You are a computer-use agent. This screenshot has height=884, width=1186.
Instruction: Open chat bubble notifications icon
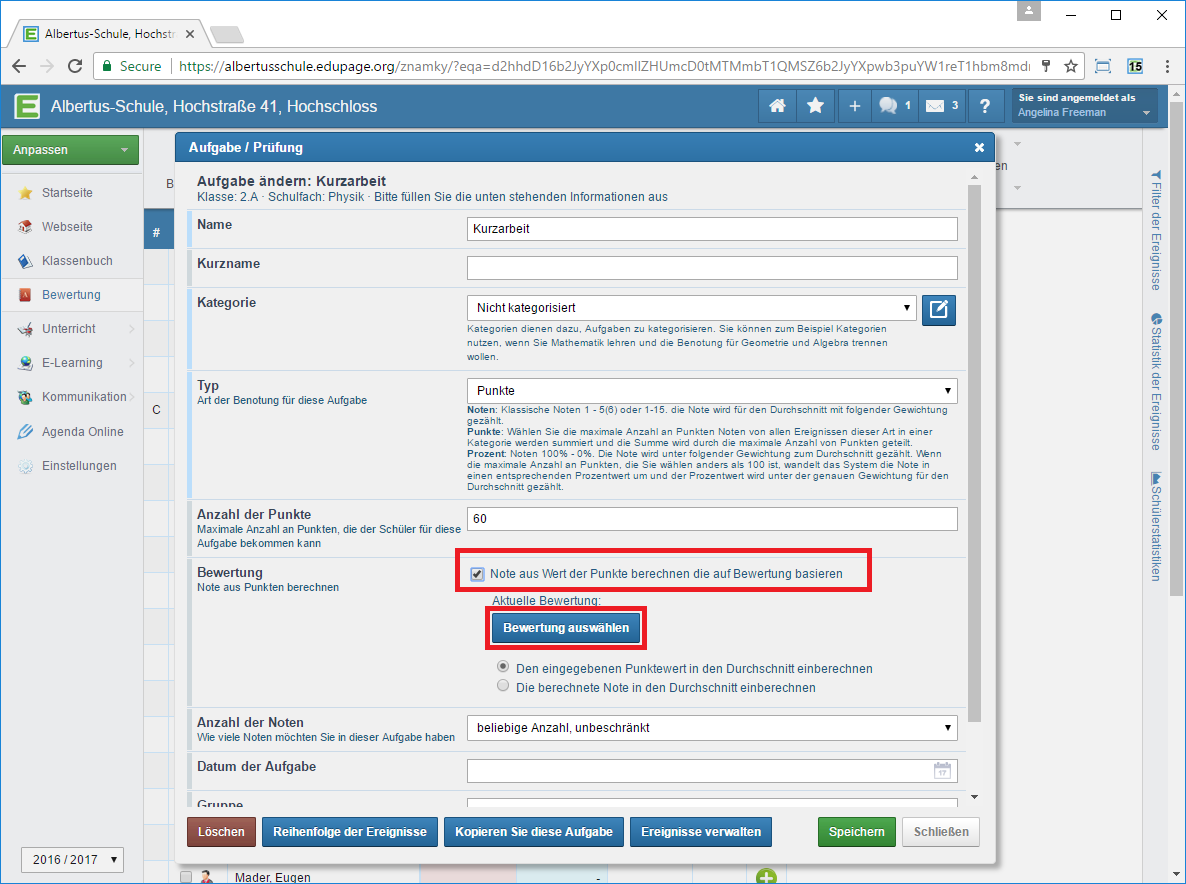[894, 106]
